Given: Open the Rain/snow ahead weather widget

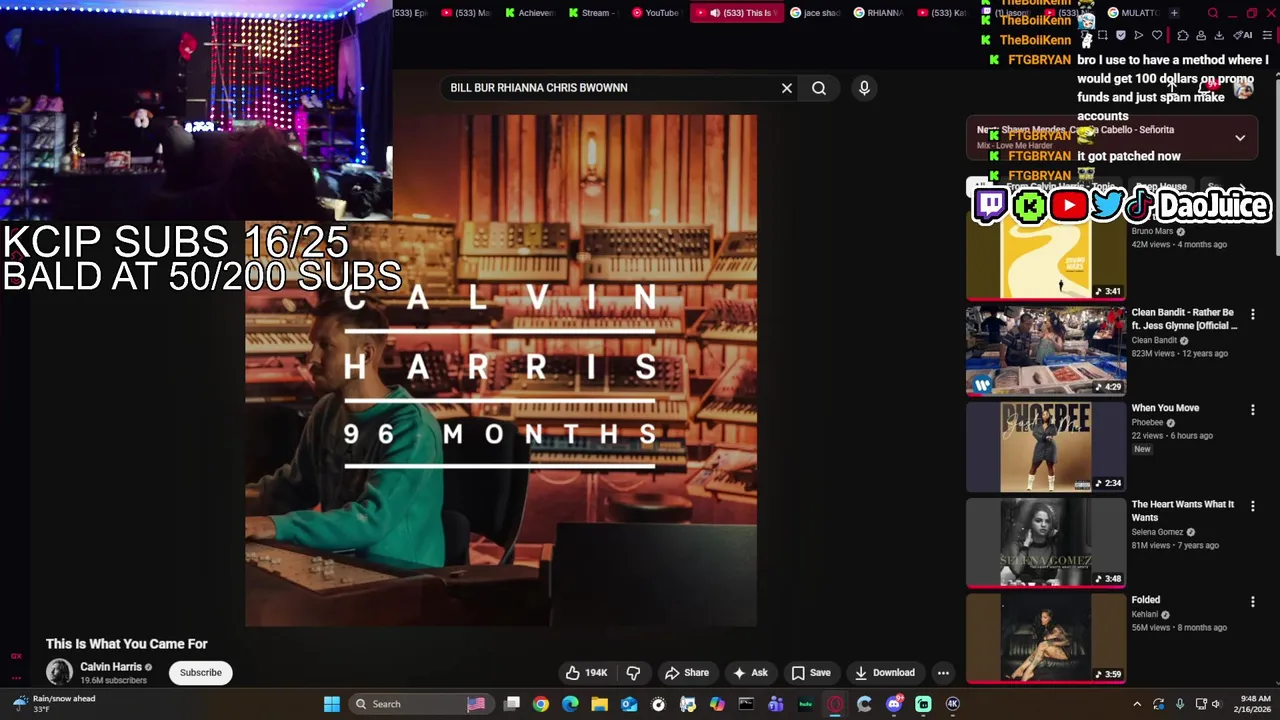Looking at the screenshot, I should [x=56, y=704].
